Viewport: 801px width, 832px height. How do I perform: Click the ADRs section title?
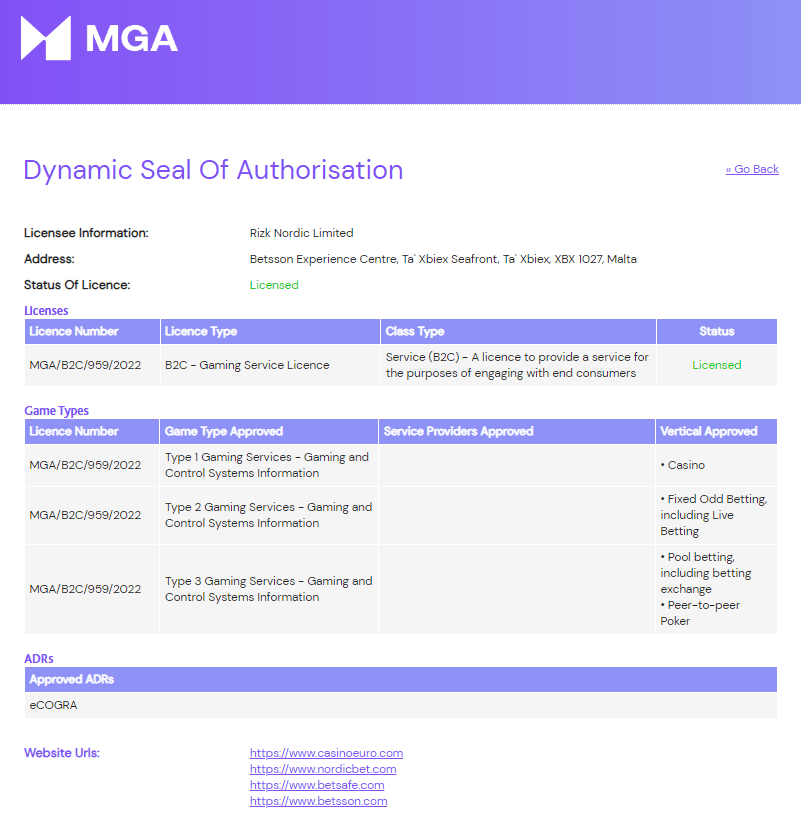point(39,658)
